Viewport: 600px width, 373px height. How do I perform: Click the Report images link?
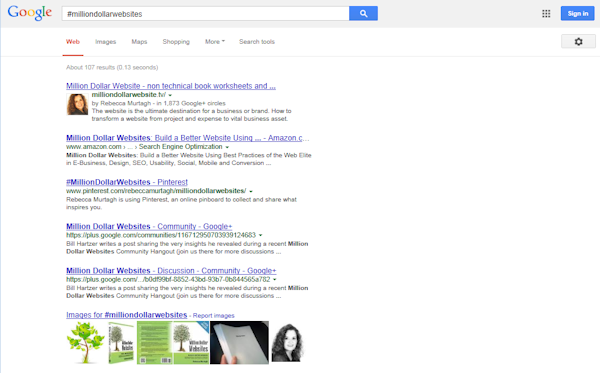(x=214, y=316)
